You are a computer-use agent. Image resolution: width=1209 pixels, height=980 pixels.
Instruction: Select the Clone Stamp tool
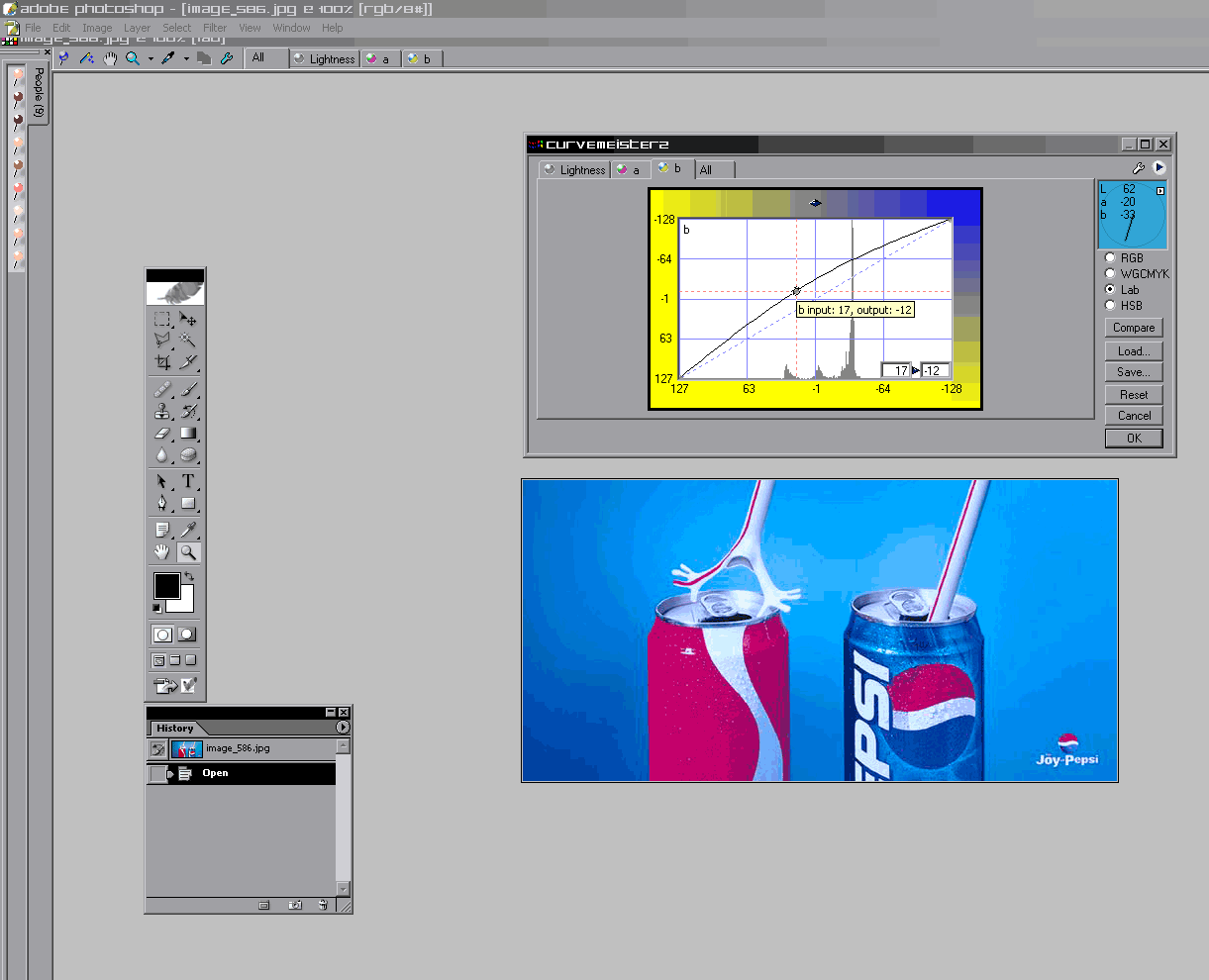[x=162, y=411]
